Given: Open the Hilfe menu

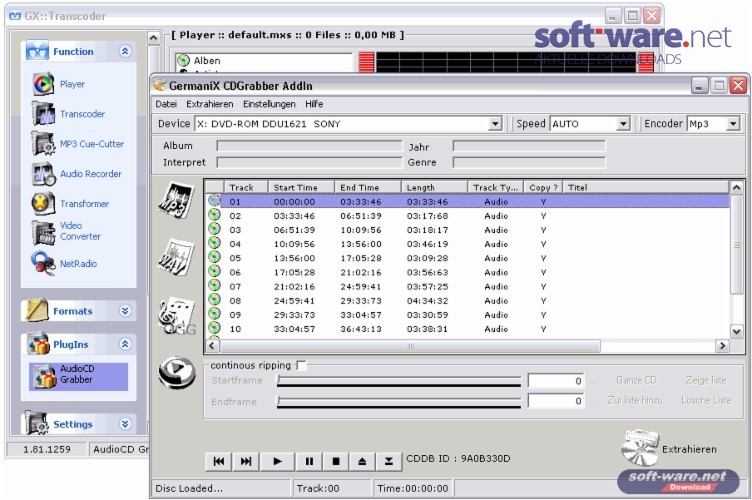Looking at the screenshot, I should [x=314, y=104].
